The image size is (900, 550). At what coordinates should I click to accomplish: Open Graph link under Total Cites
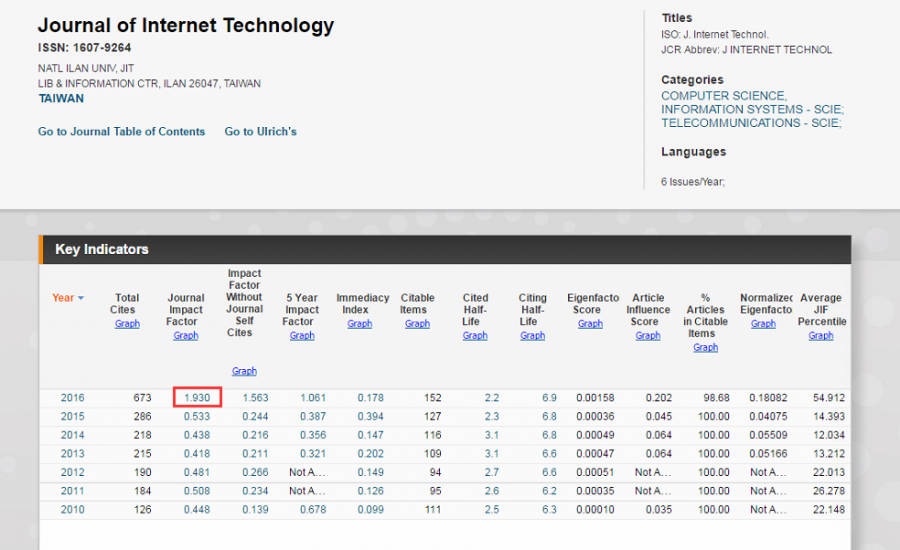(x=127, y=324)
